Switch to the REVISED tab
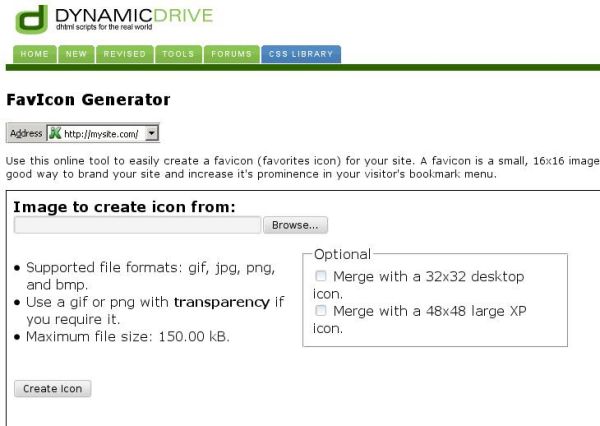 (125, 54)
